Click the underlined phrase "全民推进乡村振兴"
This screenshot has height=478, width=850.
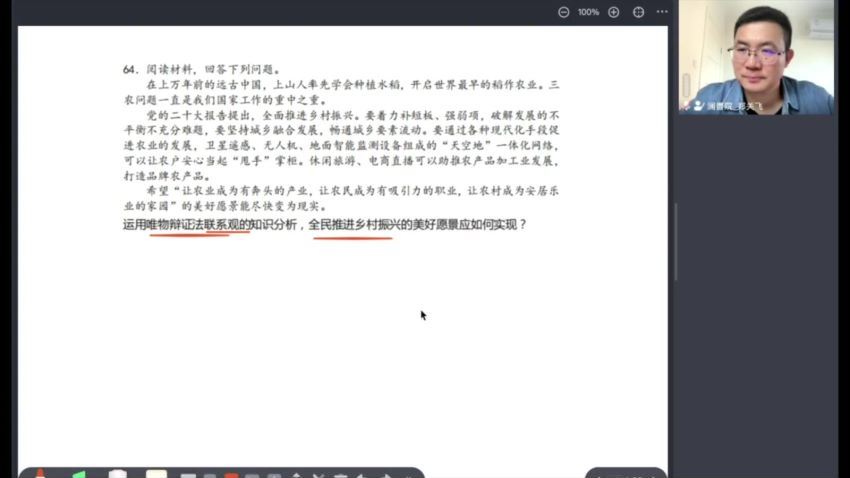pos(355,224)
